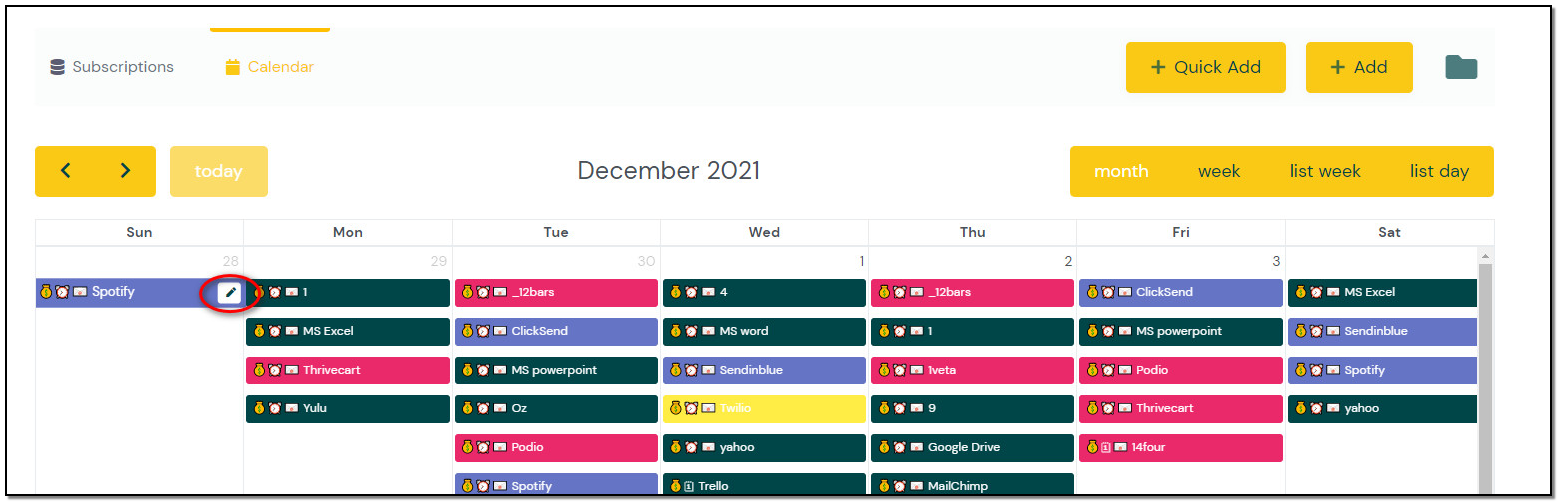Select the Calendar tab
The width and height of the screenshot is (1558, 502).
270,67
